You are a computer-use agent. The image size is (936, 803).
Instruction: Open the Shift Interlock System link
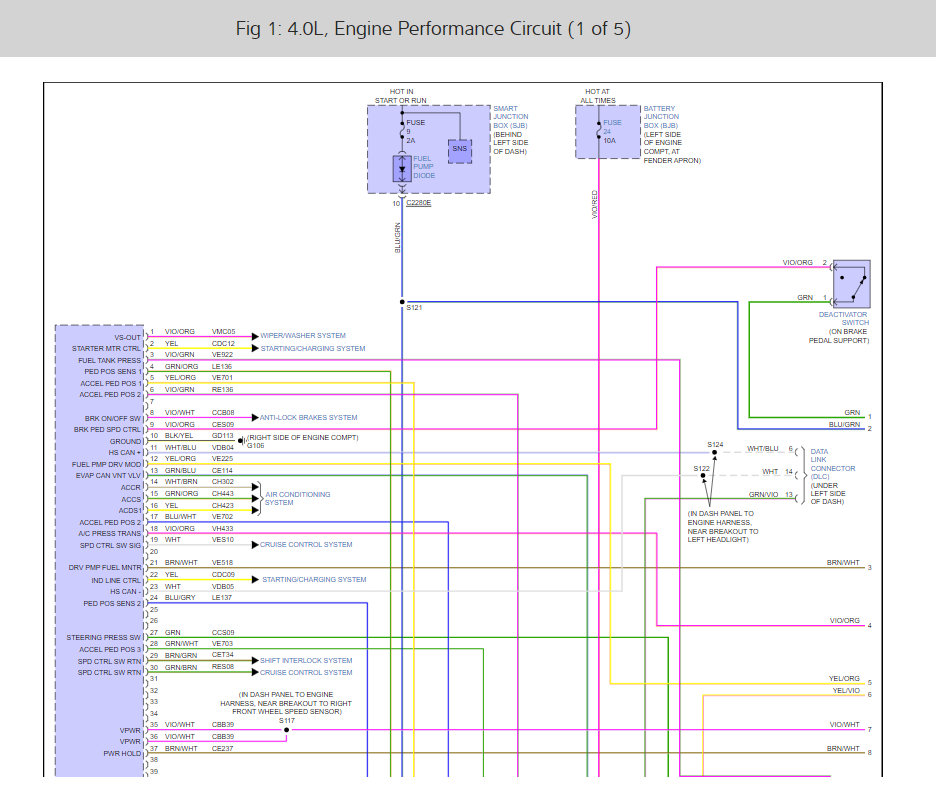point(306,660)
